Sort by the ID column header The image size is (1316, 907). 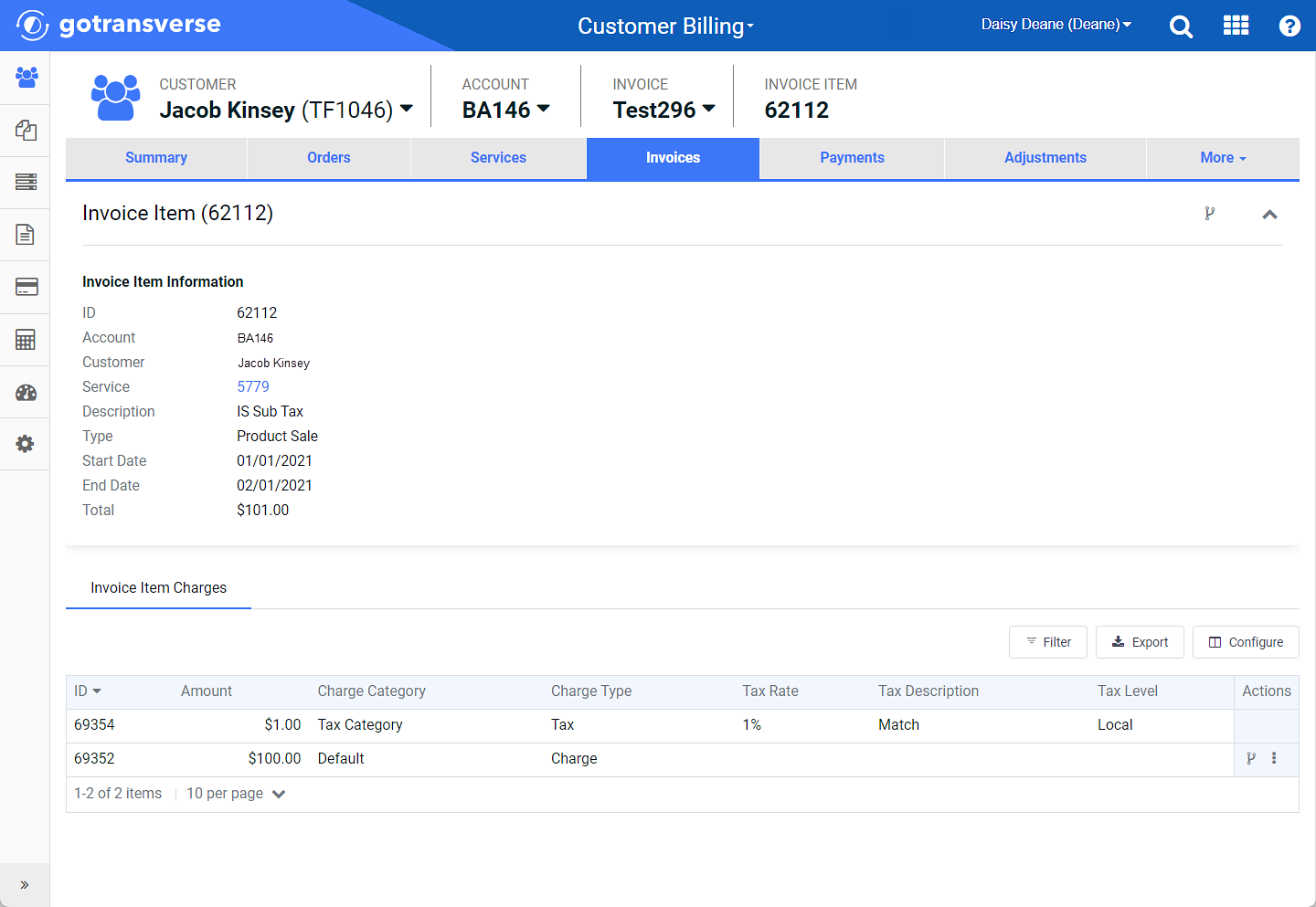88,691
